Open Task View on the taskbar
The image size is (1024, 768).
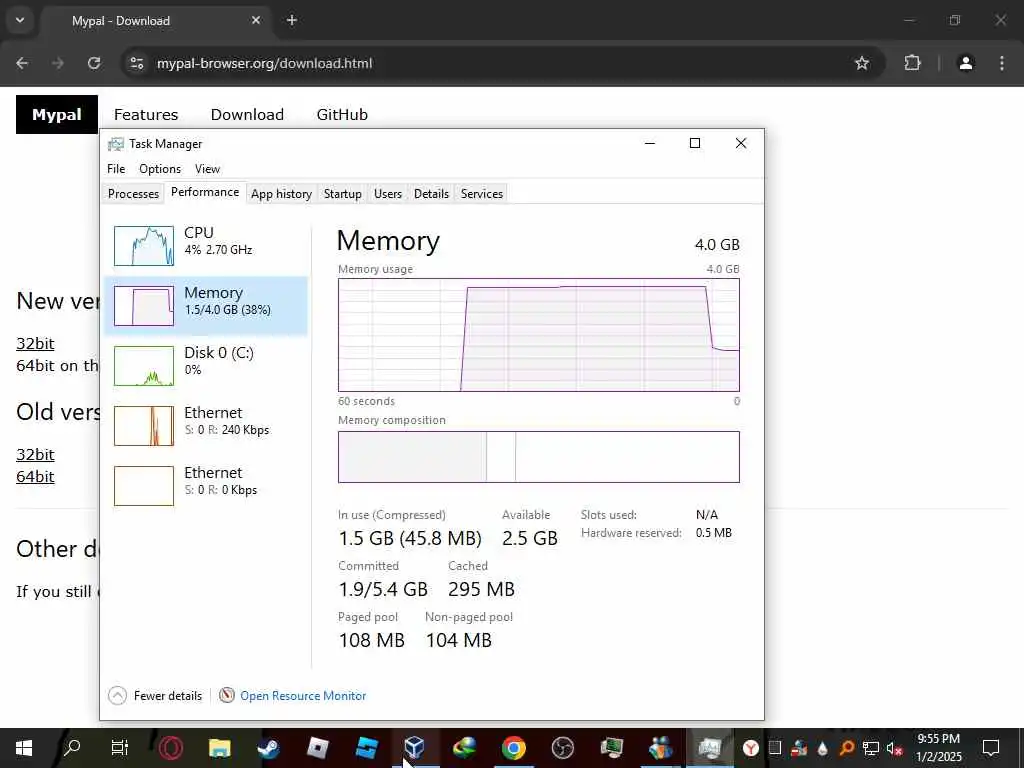coord(120,748)
